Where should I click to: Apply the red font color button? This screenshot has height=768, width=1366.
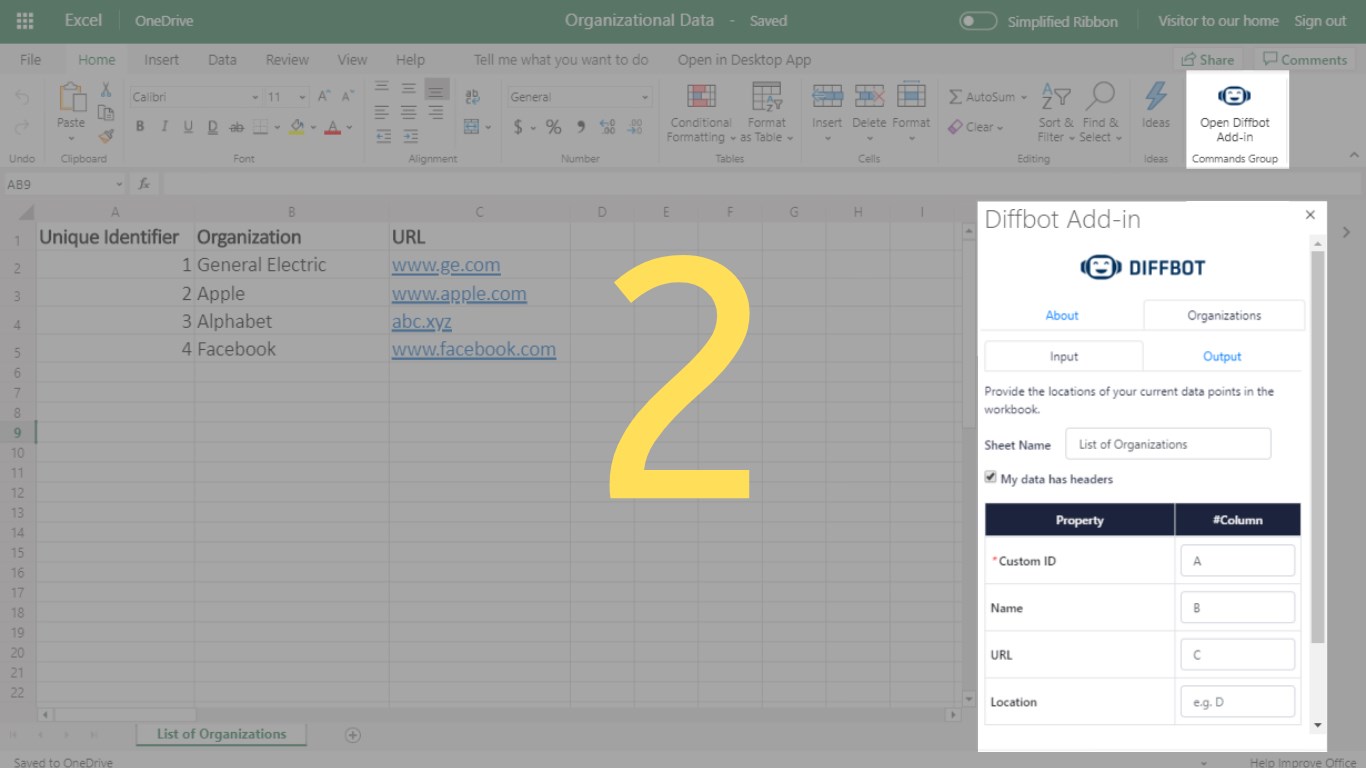tap(334, 127)
